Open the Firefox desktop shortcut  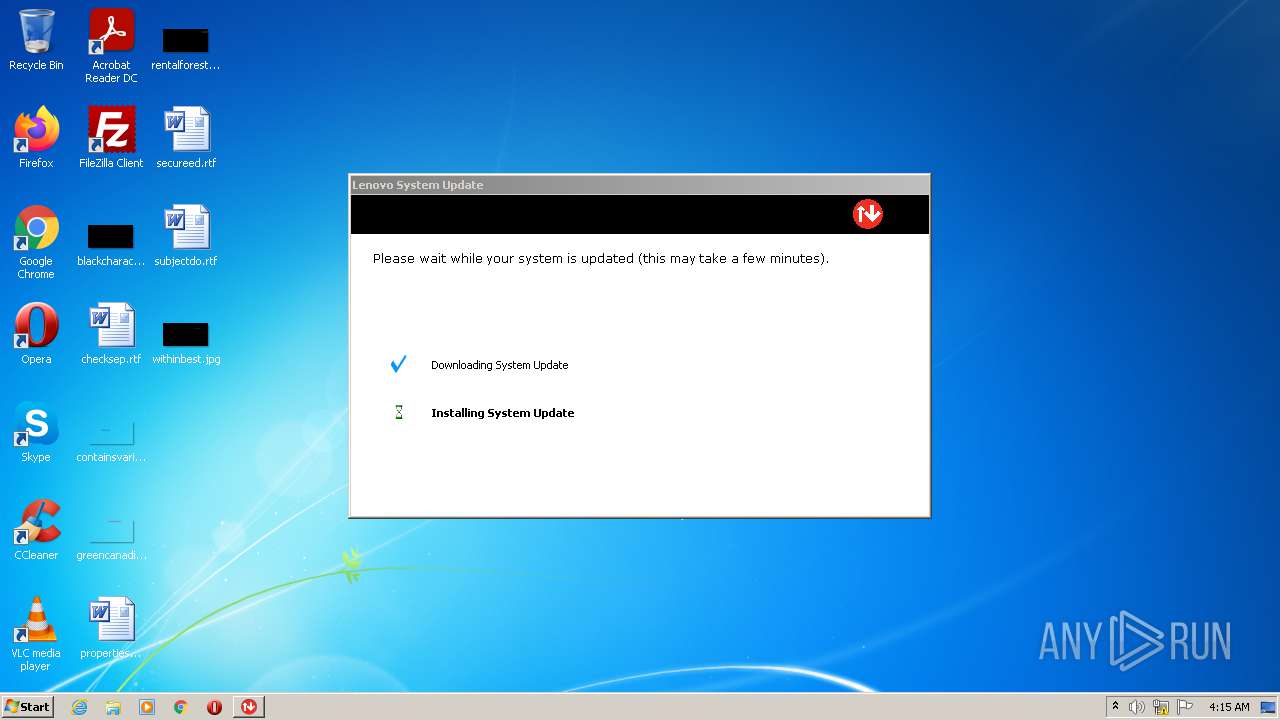click(x=36, y=138)
